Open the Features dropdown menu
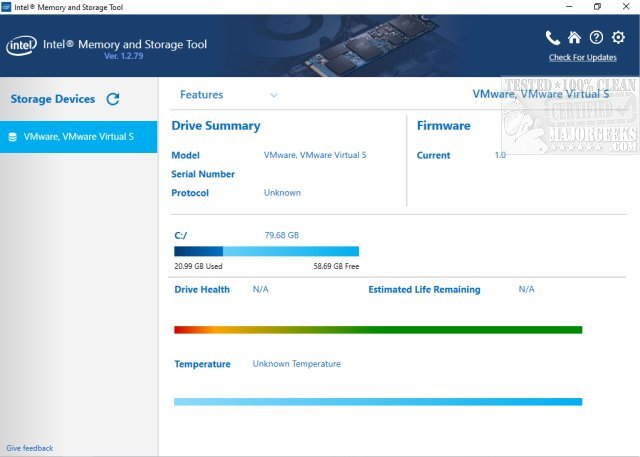 [x=202, y=95]
